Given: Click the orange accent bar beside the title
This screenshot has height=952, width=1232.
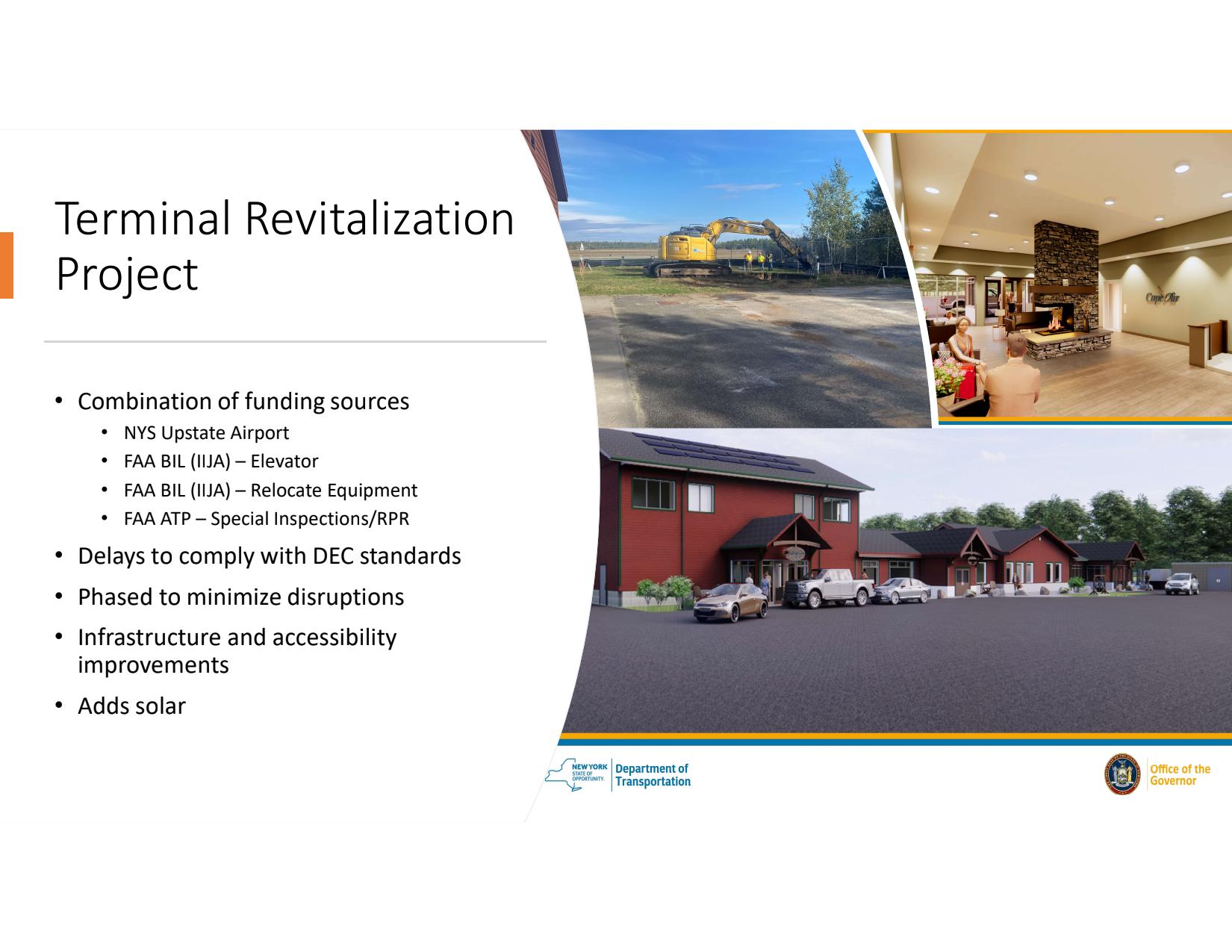Looking at the screenshot, I should tap(6, 265).
